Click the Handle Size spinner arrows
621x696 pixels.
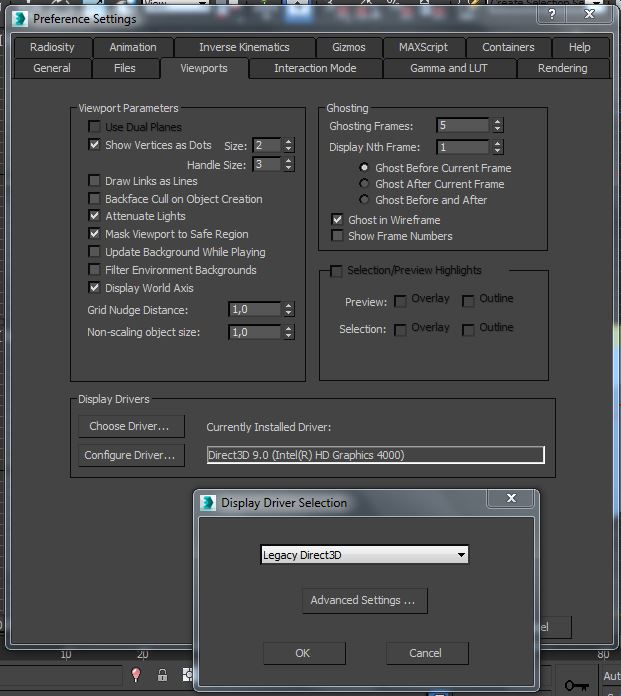tap(289, 164)
